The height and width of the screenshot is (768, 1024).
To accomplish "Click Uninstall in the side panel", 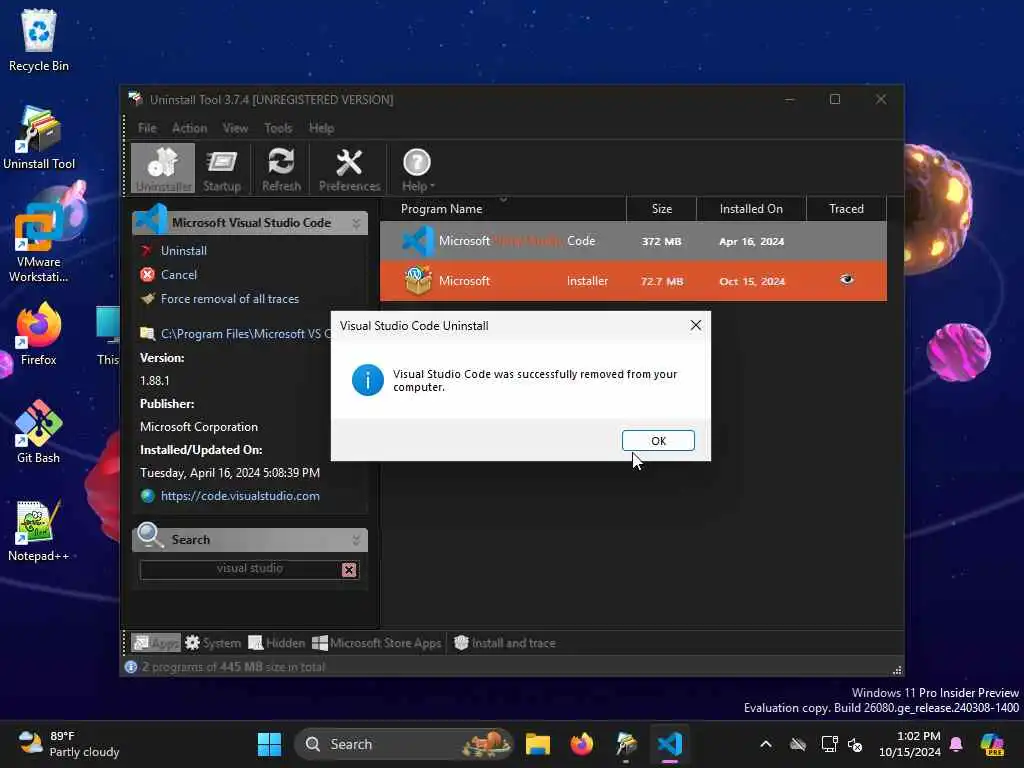I will pyautogui.click(x=184, y=251).
